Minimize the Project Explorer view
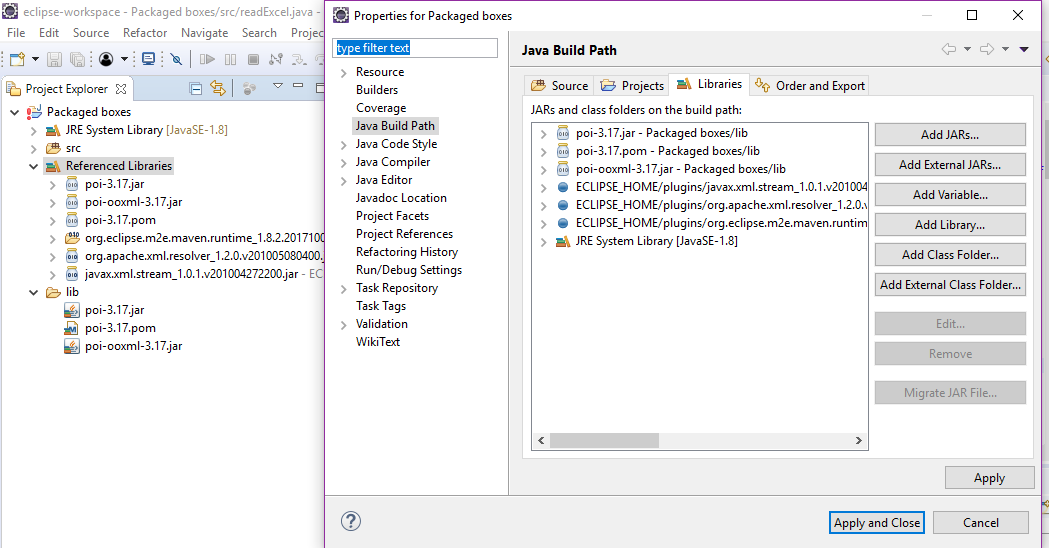Viewport: 1049px width, 548px height. pos(298,86)
